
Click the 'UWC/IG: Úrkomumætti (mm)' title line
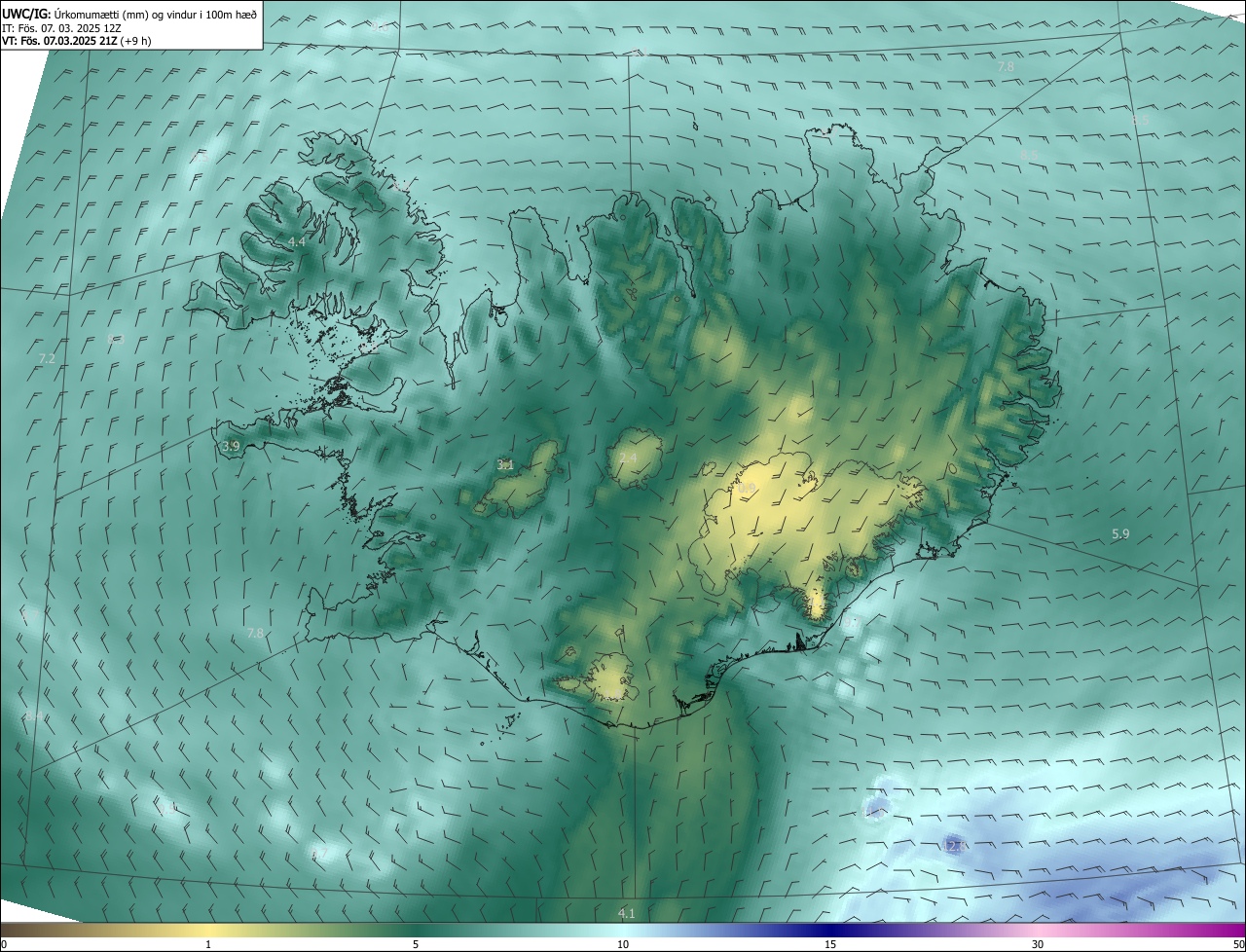129,14
